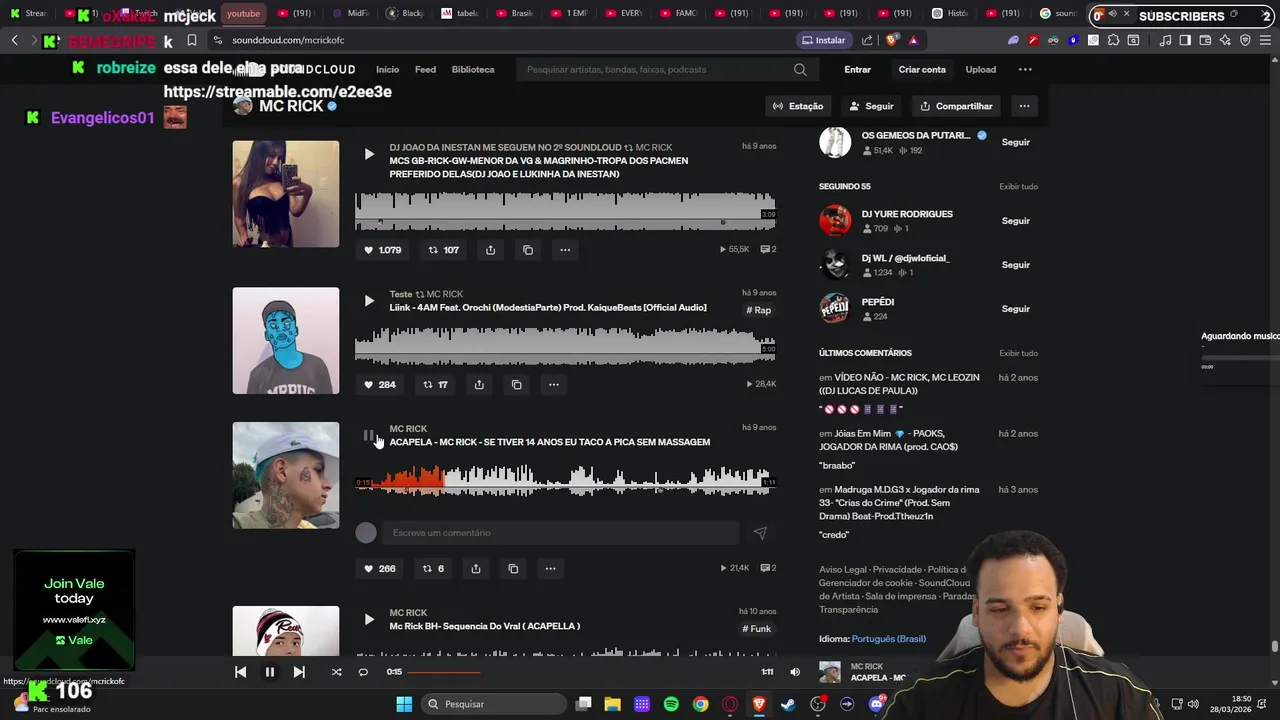The height and width of the screenshot is (720, 1280).
Task: Send the comment with paper plane icon
Action: (760, 533)
